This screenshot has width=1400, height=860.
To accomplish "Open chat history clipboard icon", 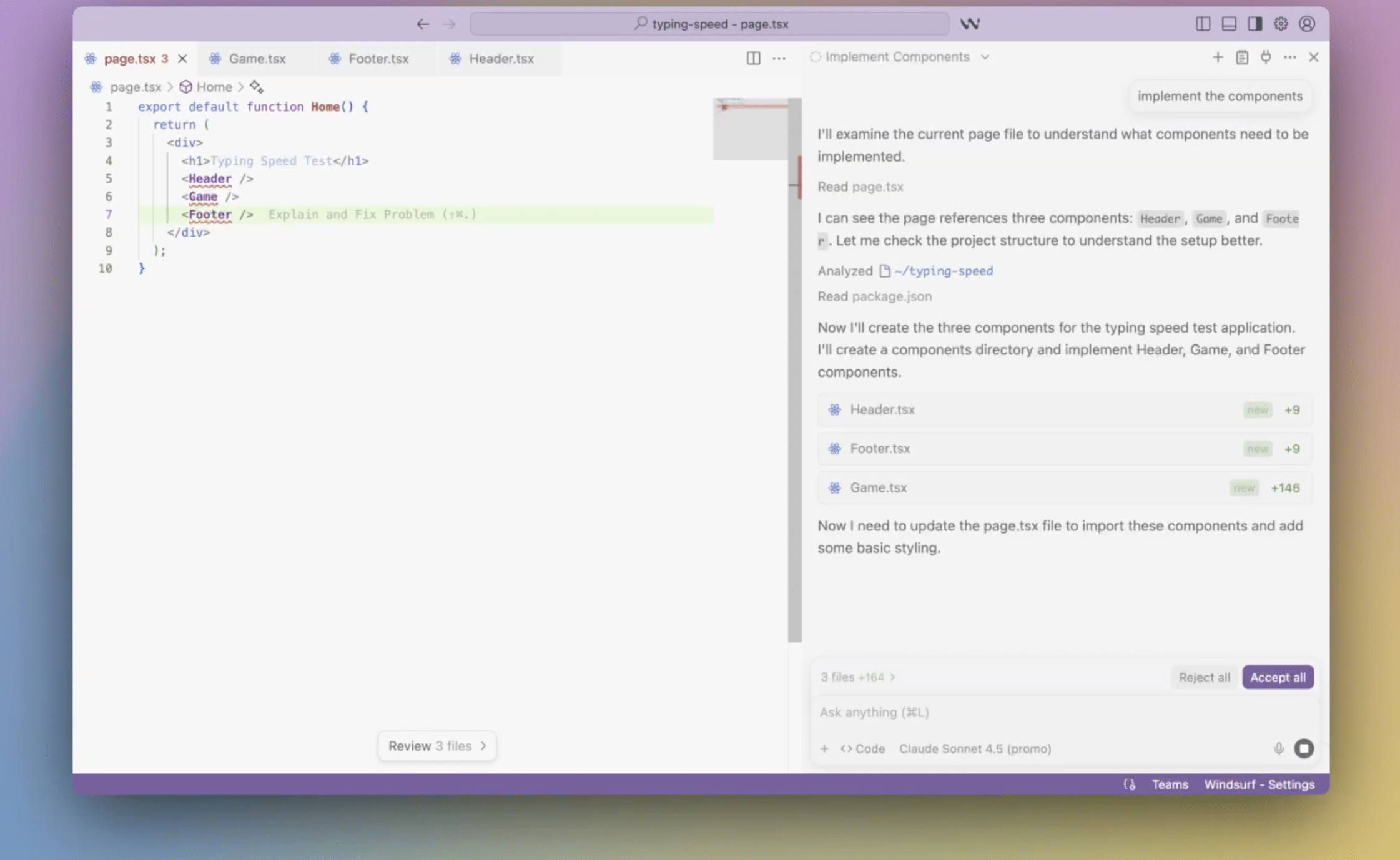I will 1241,57.
